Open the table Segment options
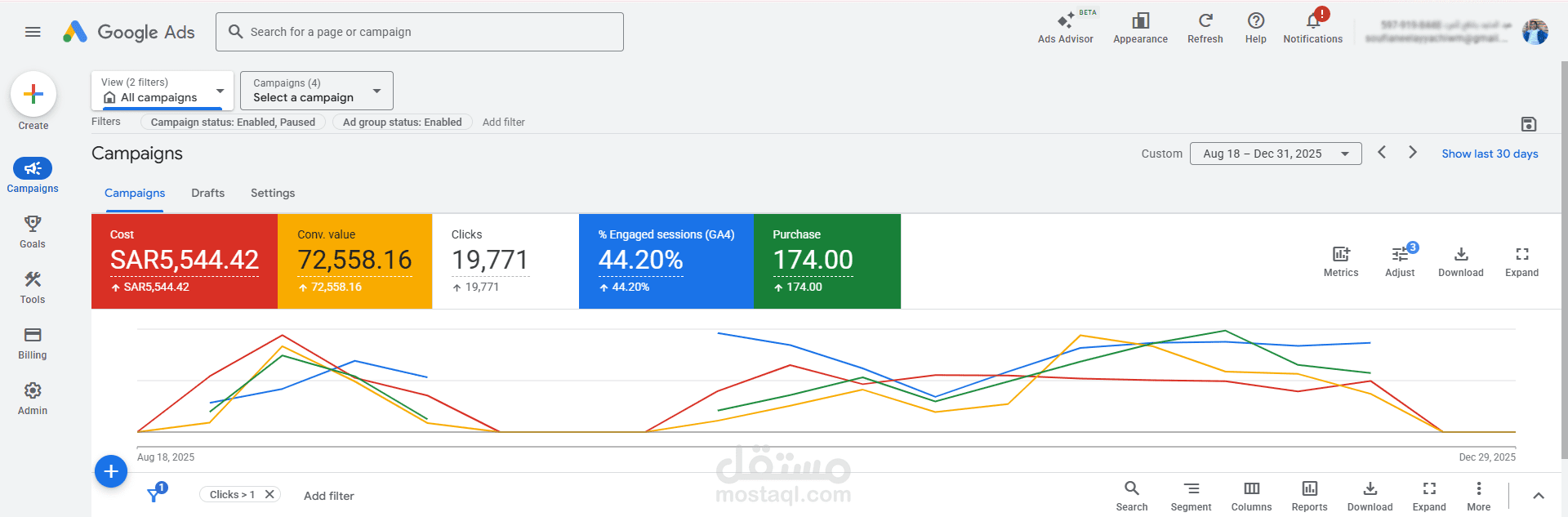Viewport: 1568px width, 517px height. pos(1192,496)
